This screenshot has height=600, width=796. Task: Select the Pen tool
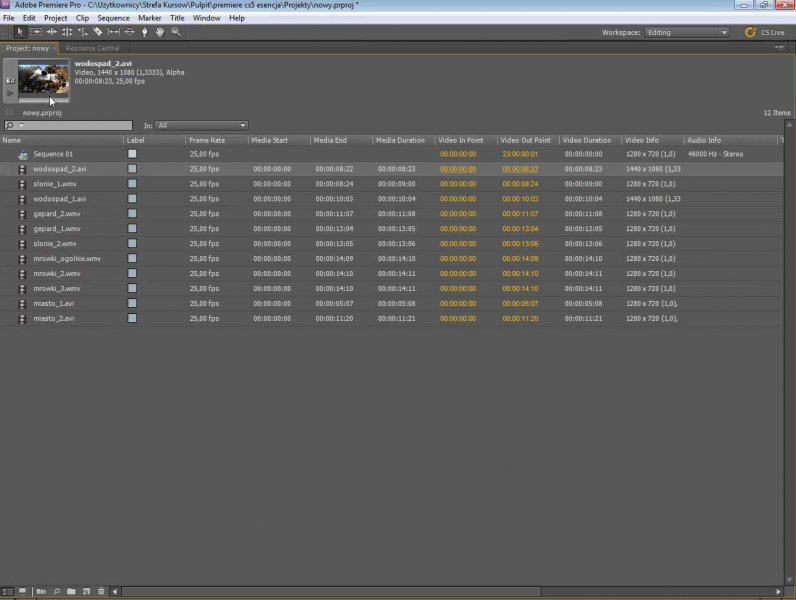[145, 32]
